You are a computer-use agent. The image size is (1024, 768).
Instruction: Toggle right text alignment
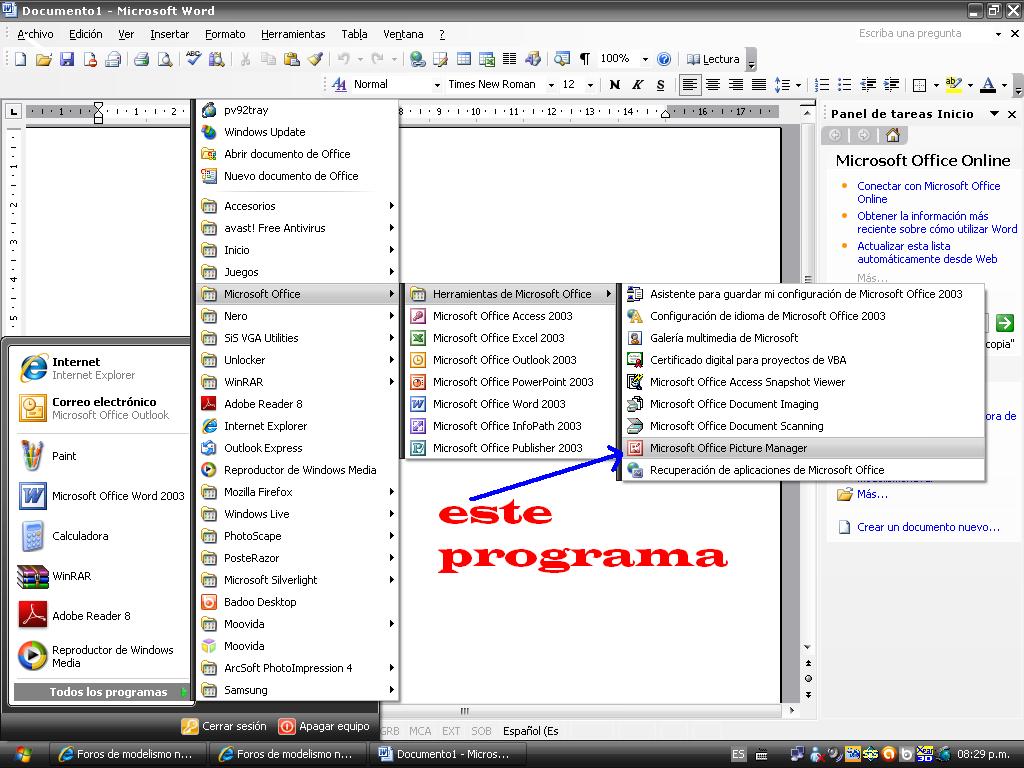(735, 84)
